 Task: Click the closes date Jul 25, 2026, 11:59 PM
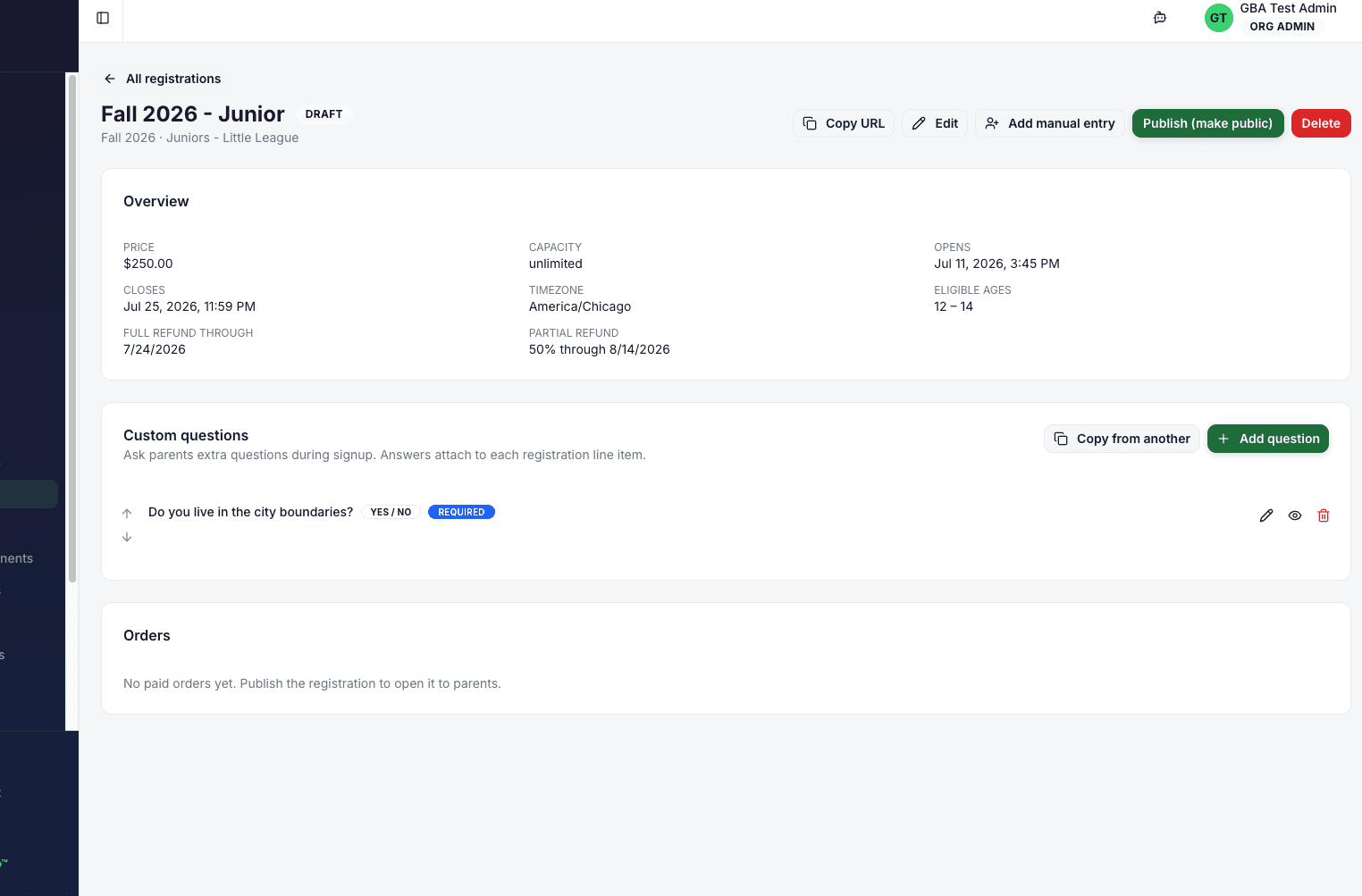(189, 306)
